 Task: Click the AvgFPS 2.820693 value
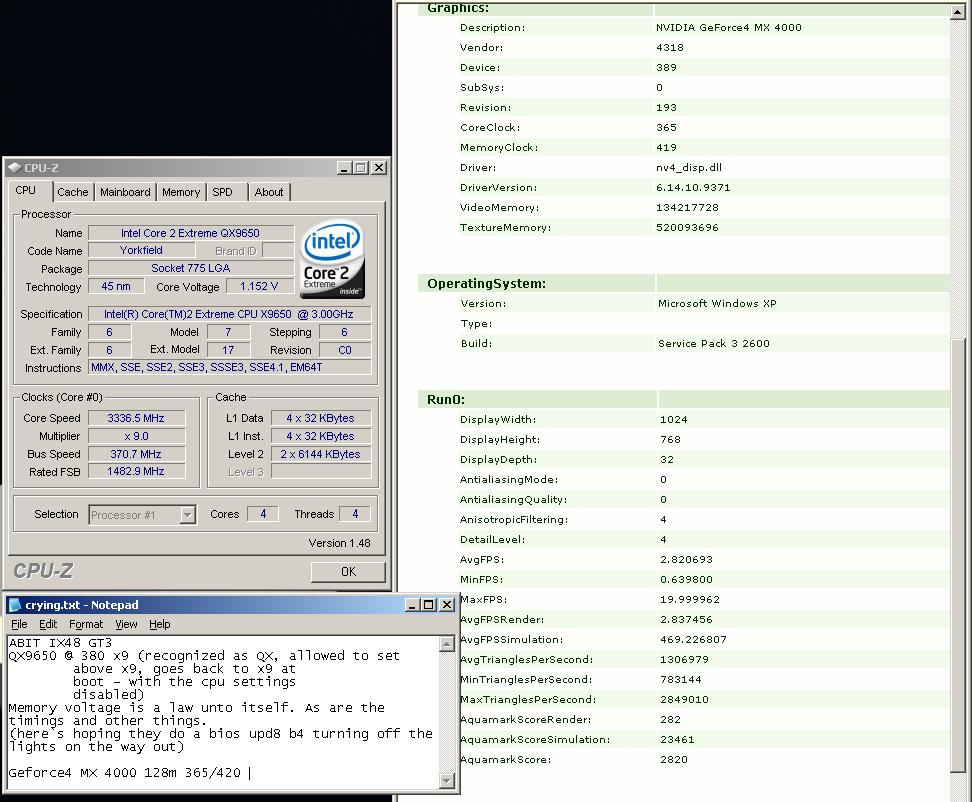686,560
